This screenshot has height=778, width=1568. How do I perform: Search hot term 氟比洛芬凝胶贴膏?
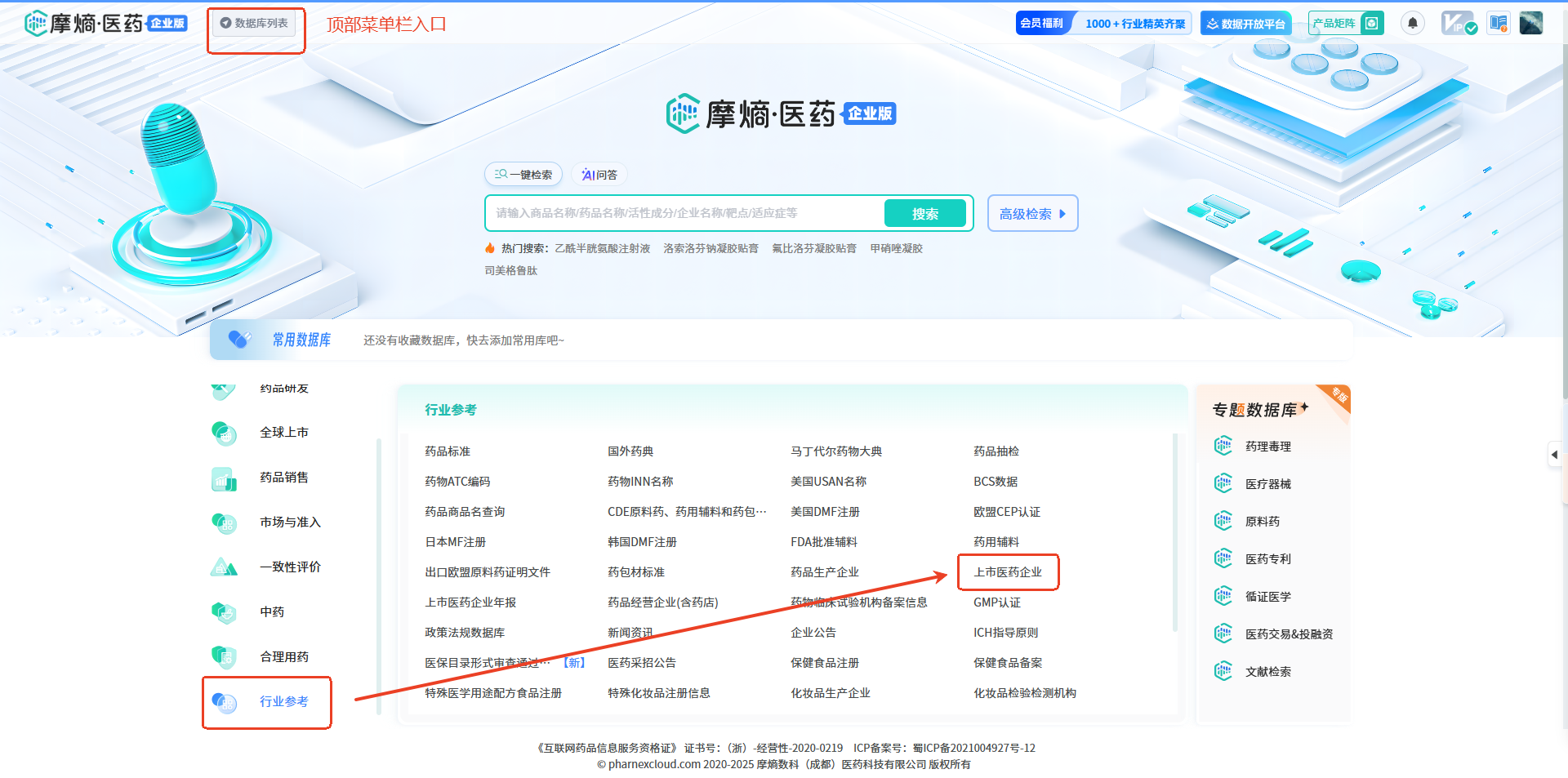pos(814,248)
